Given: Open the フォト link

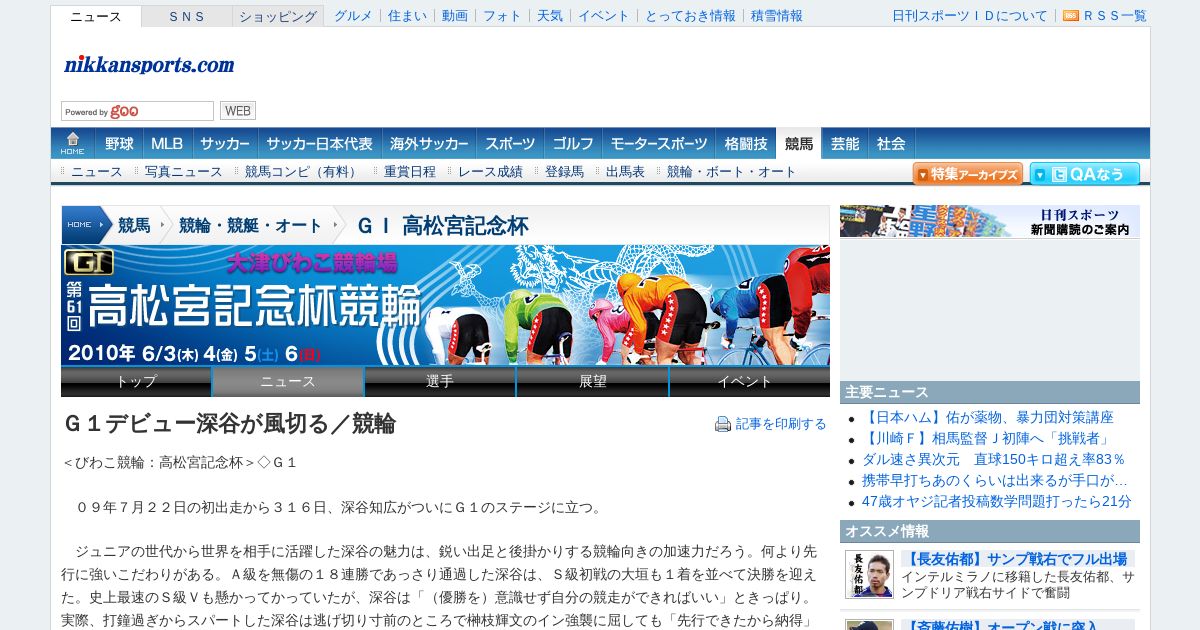Looking at the screenshot, I should (502, 16).
